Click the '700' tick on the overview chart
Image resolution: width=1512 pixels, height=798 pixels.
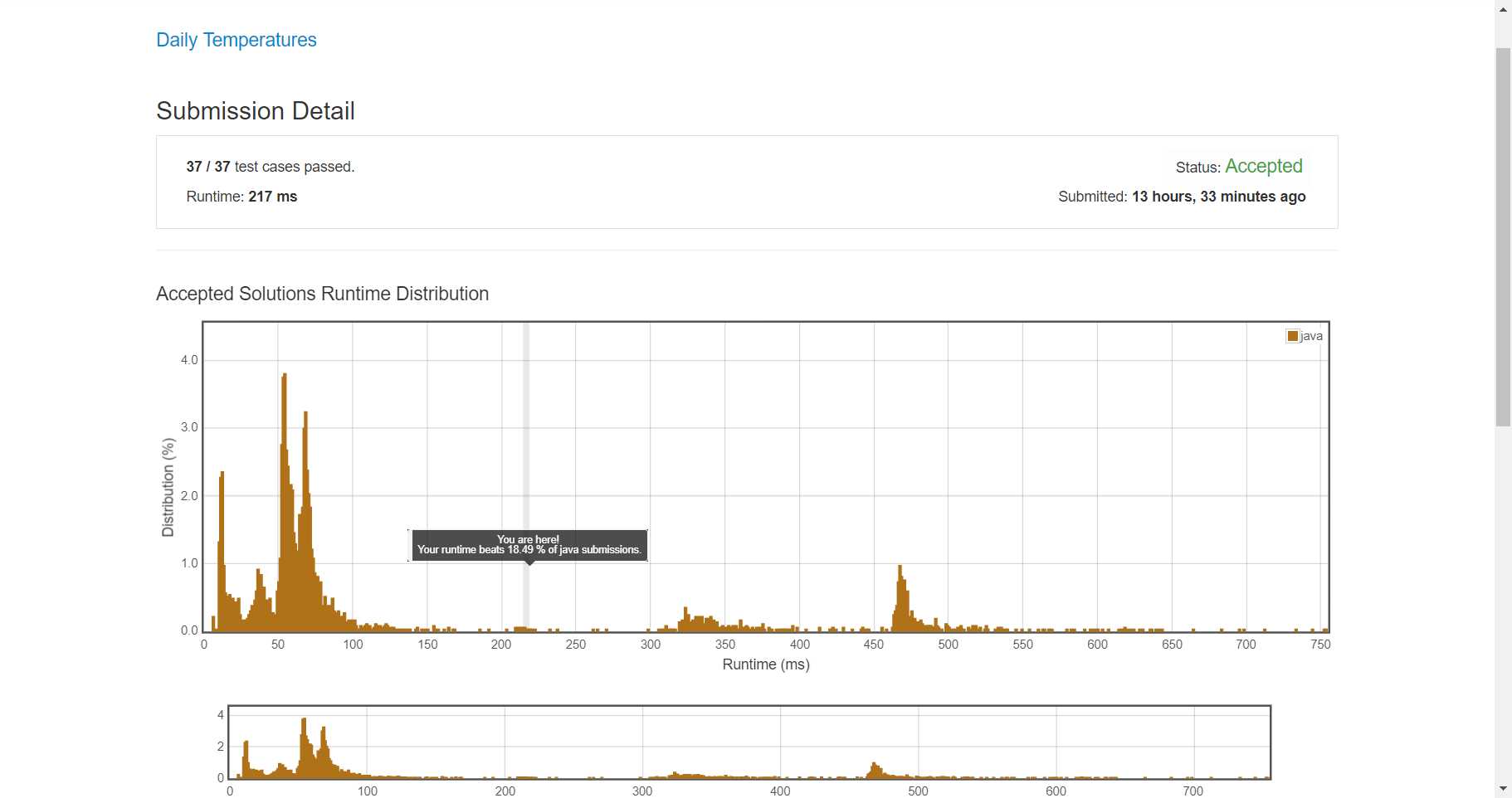pyautogui.click(x=1193, y=791)
